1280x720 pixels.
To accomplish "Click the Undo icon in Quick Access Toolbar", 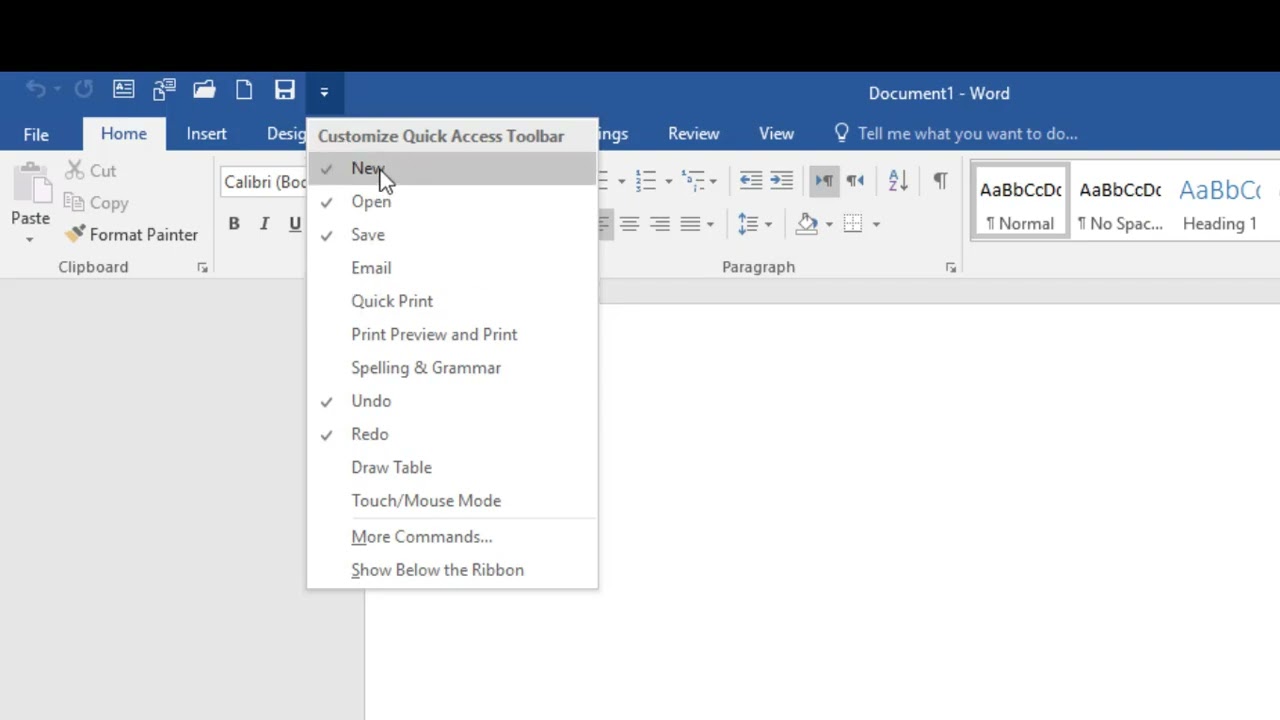I will pos(35,90).
